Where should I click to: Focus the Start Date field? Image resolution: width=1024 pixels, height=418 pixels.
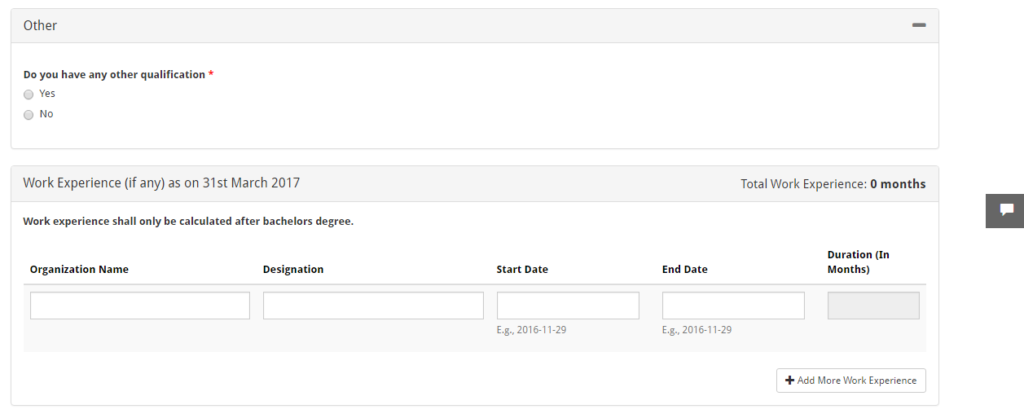click(568, 306)
